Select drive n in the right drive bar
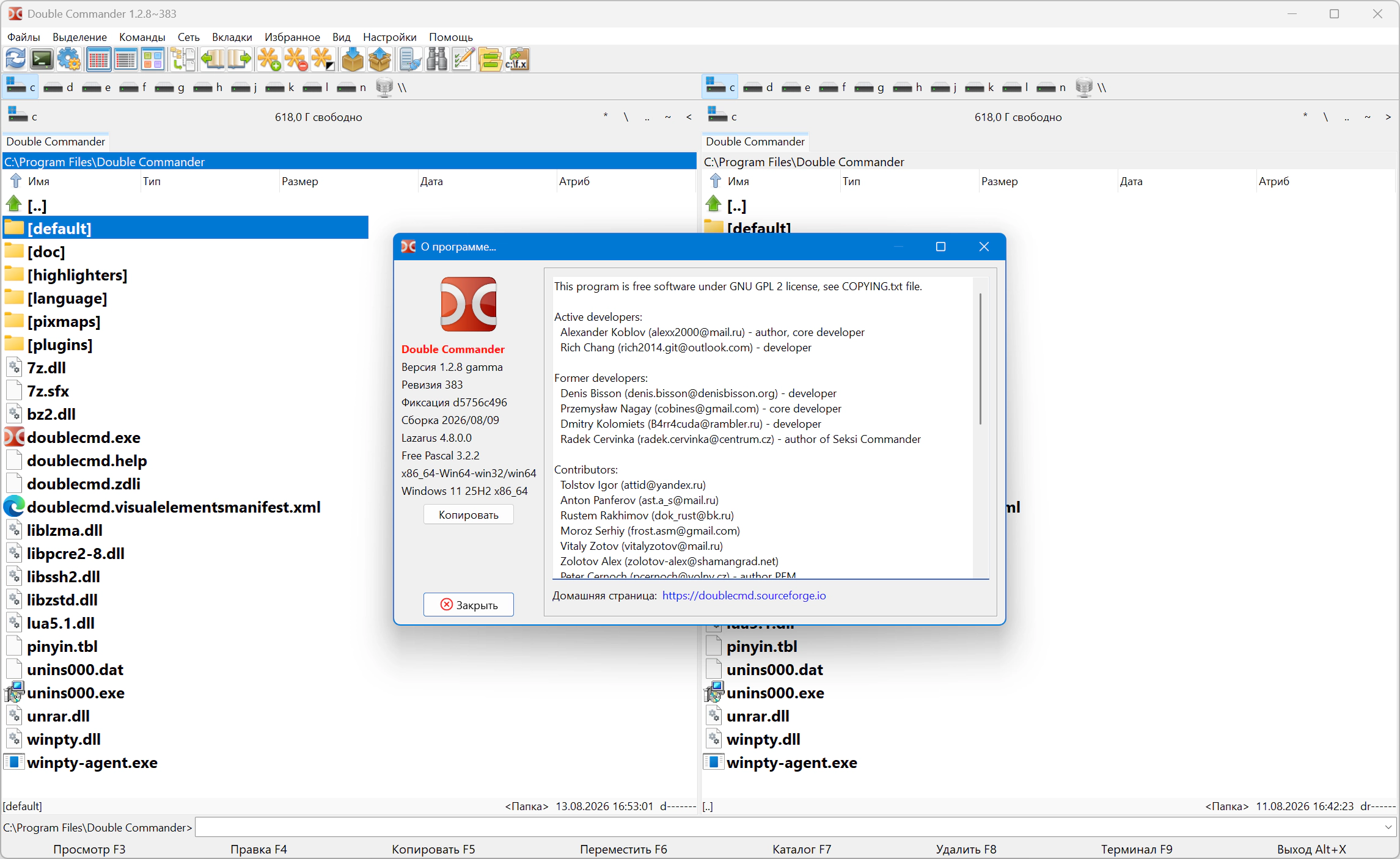 click(1052, 87)
